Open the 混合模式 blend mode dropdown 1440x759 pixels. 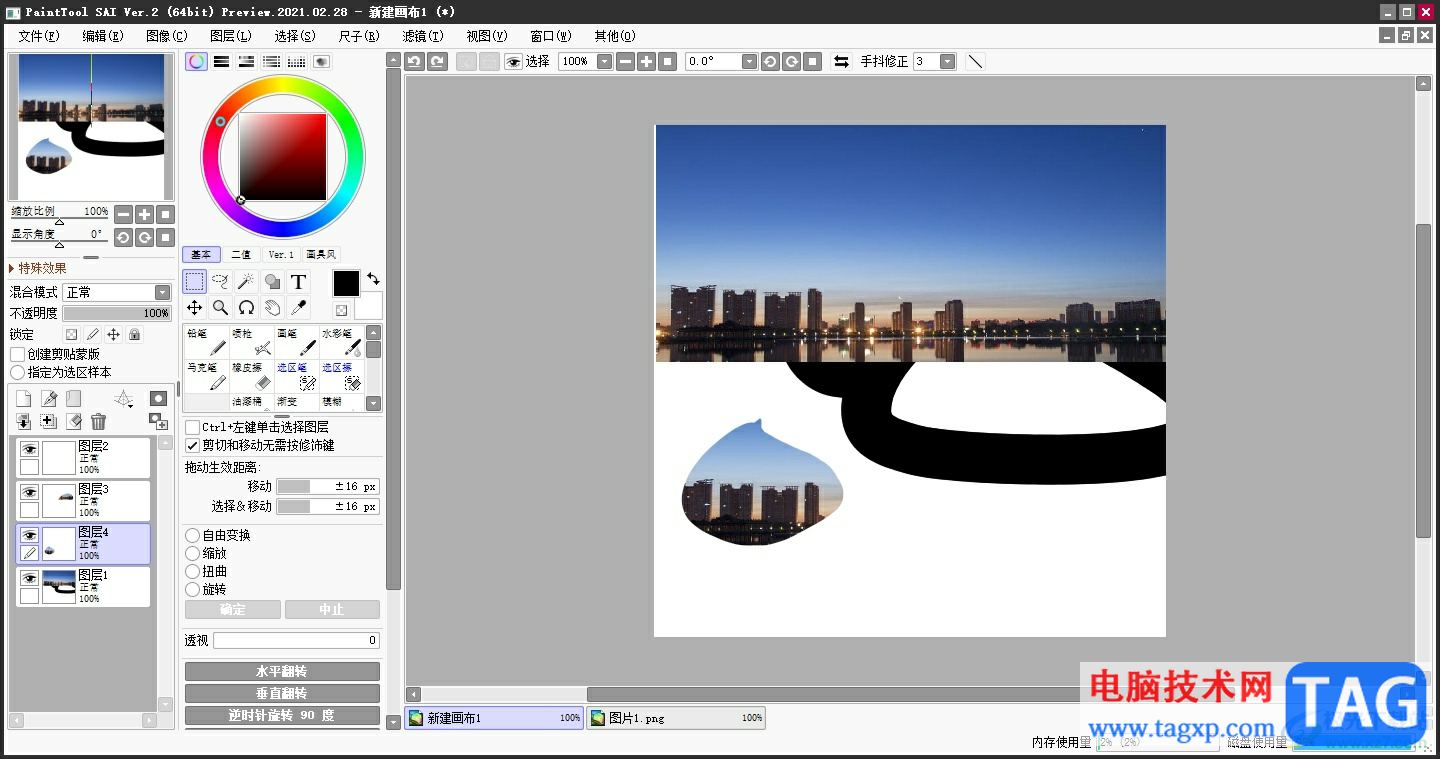point(117,292)
